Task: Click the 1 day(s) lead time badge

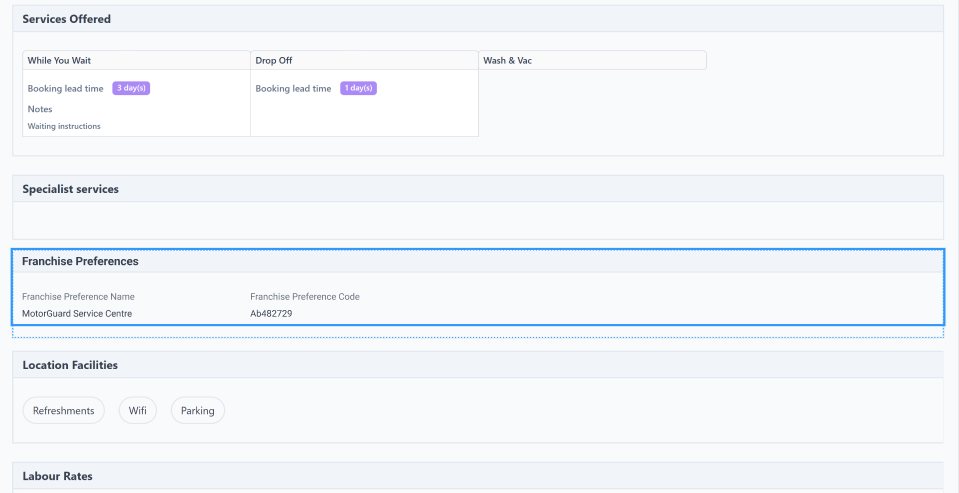Action: pyautogui.click(x=358, y=88)
